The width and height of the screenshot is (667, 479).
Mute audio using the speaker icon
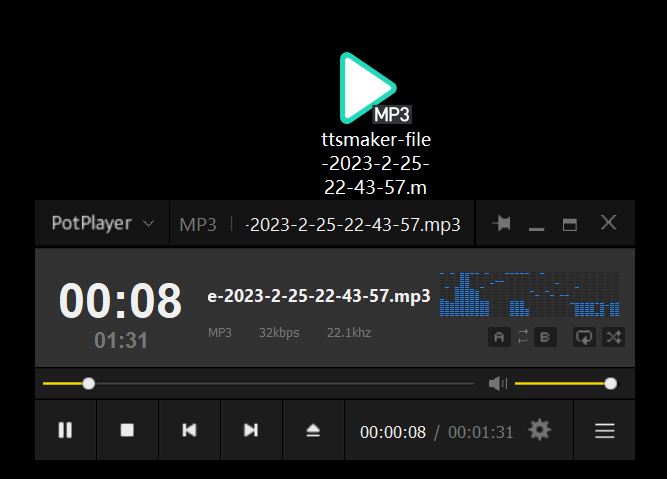coord(497,383)
